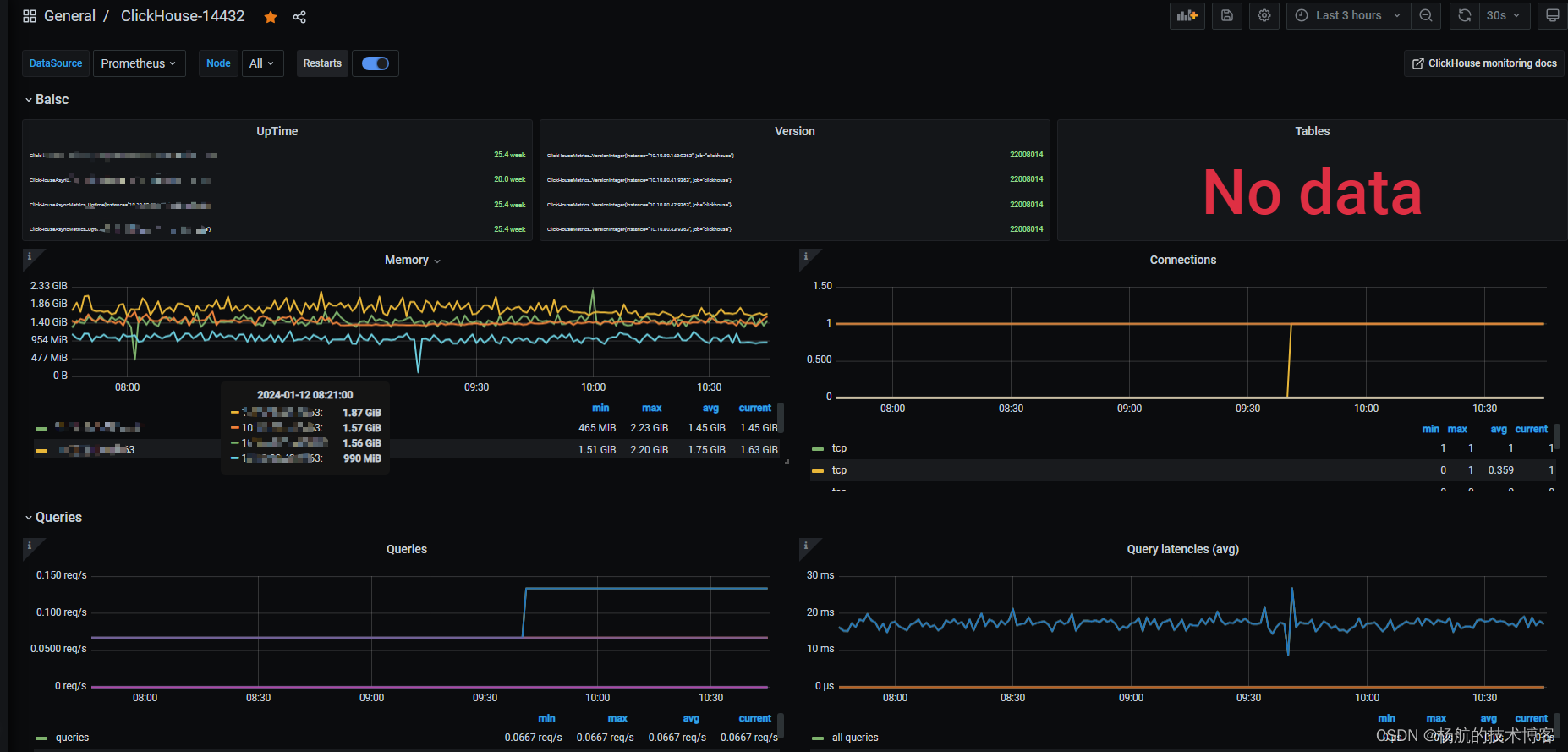Sort Memory legend by avg
The width and height of the screenshot is (1568, 752).
(x=710, y=408)
